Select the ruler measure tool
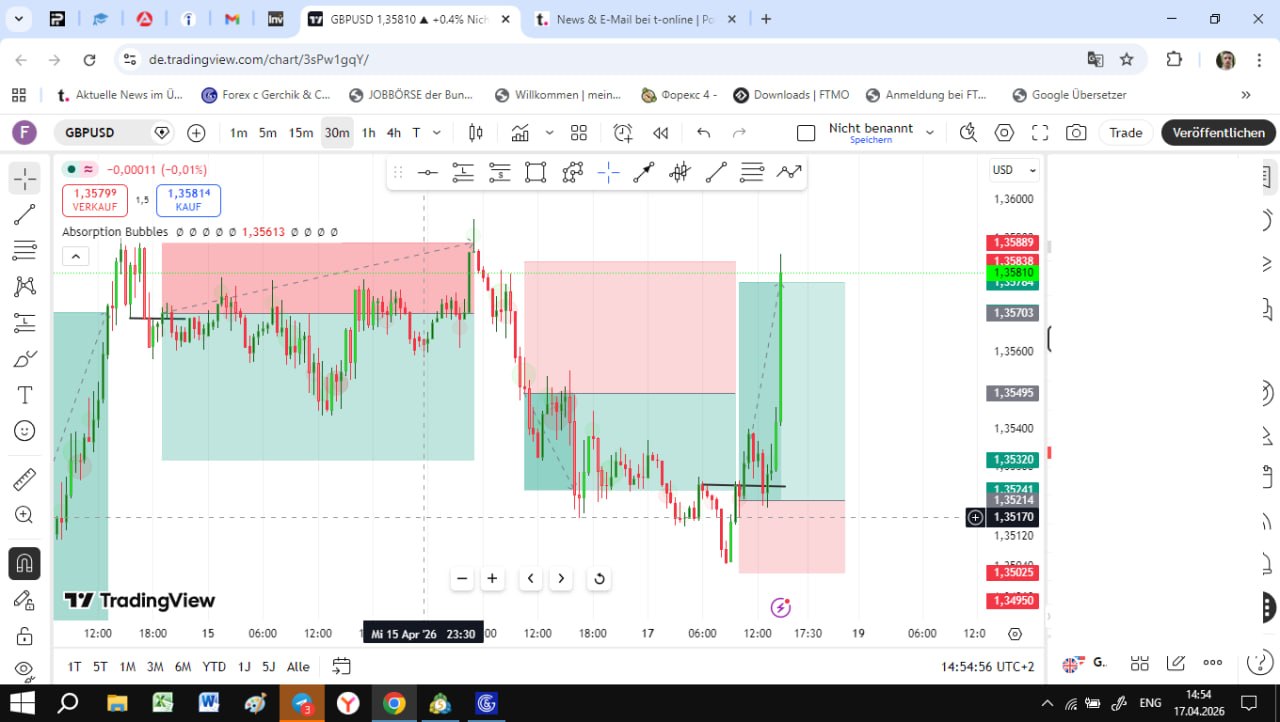1280x722 pixels. (24, 480)
